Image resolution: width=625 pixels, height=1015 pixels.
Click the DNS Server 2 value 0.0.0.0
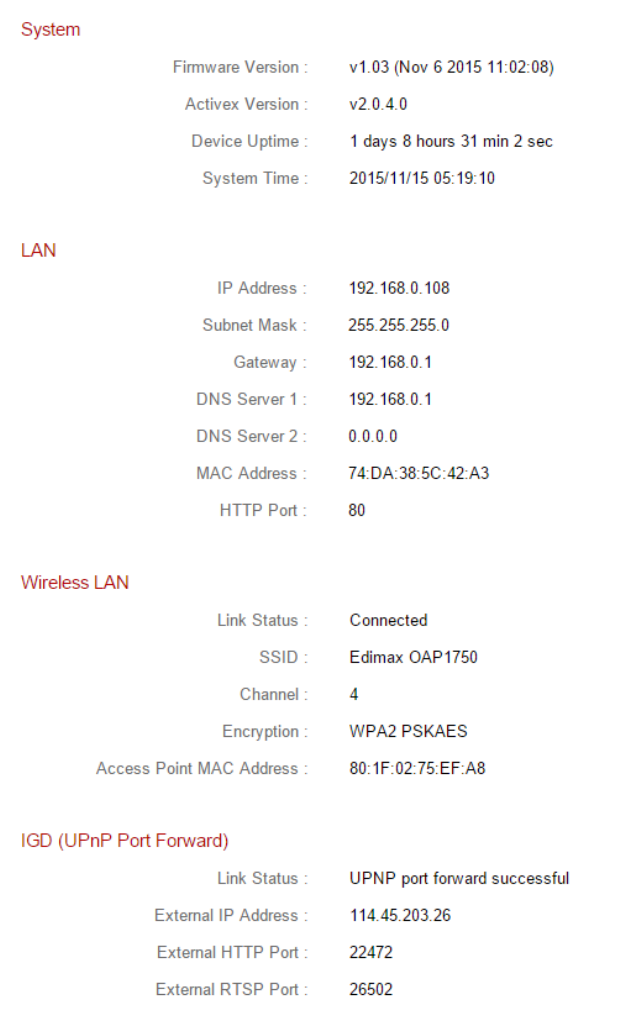coord(373,437)
